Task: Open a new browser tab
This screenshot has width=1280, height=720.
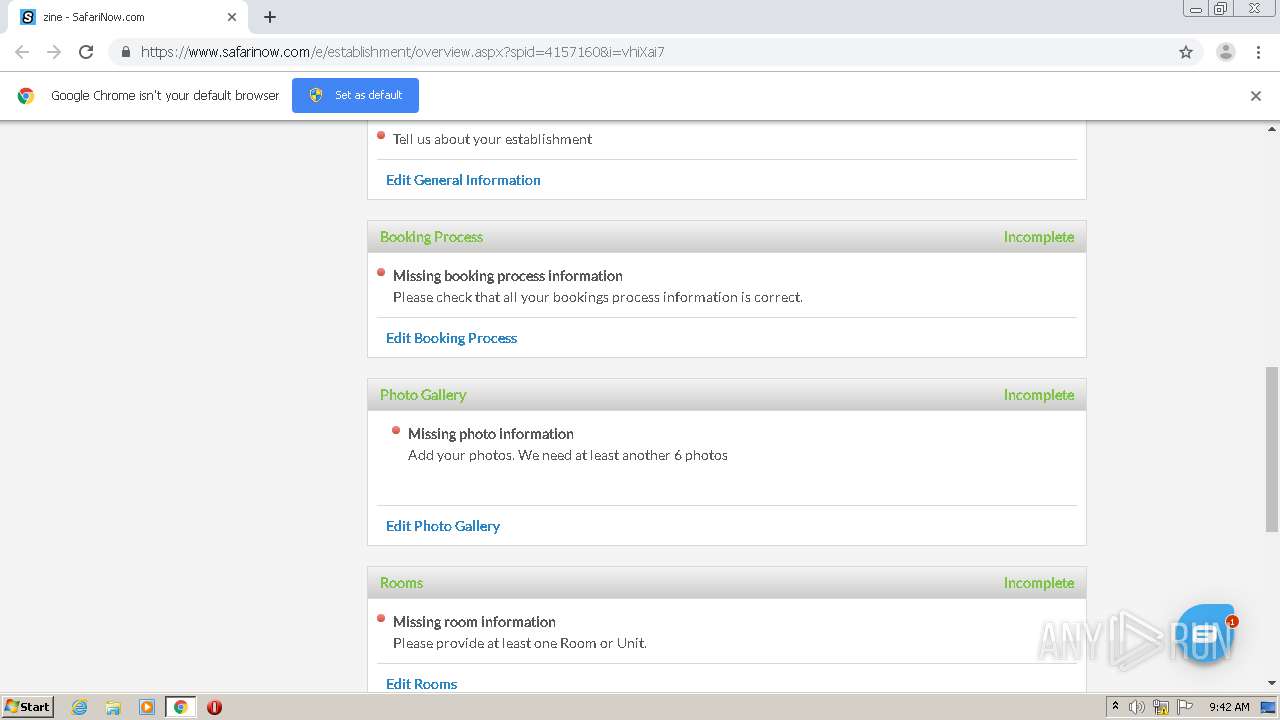Action: coord(270,17)
